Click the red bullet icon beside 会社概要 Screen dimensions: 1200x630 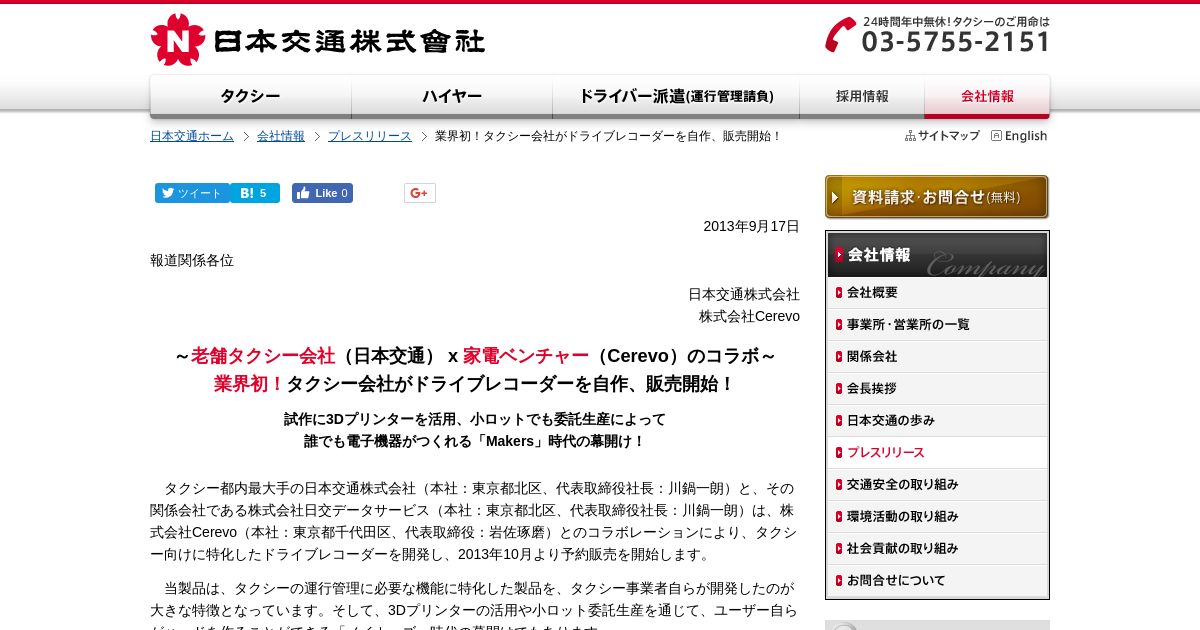(839, 293)
